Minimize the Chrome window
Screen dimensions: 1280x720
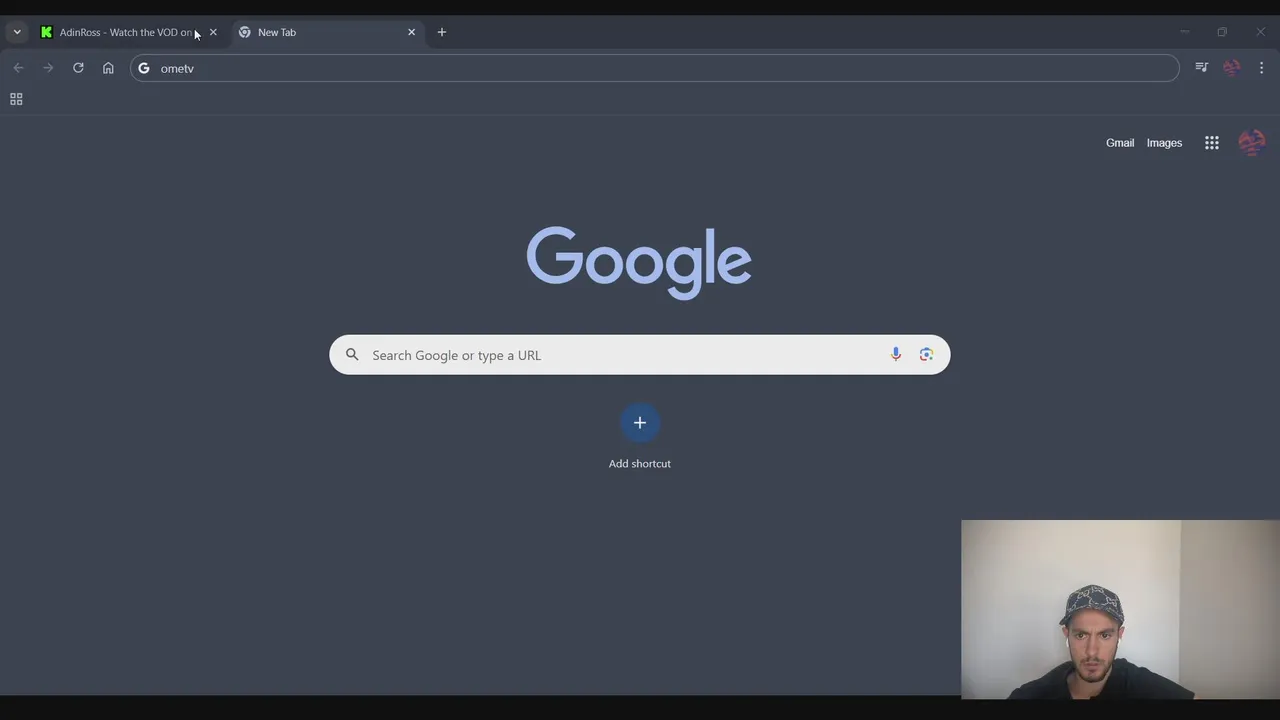click(x=1184, y=32)
